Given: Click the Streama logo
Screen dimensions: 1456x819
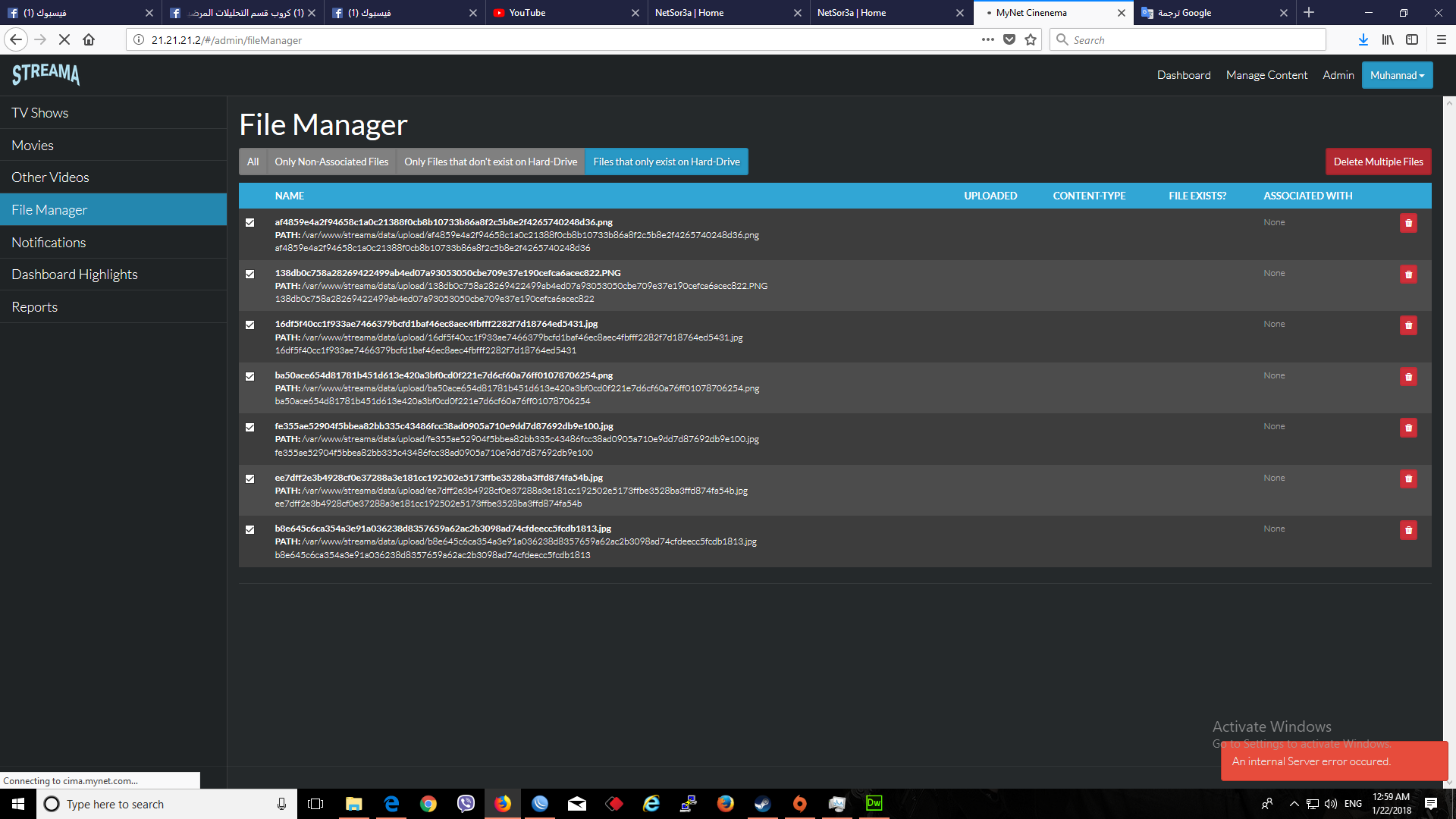Looking at the screenshot, I should 45,74.
